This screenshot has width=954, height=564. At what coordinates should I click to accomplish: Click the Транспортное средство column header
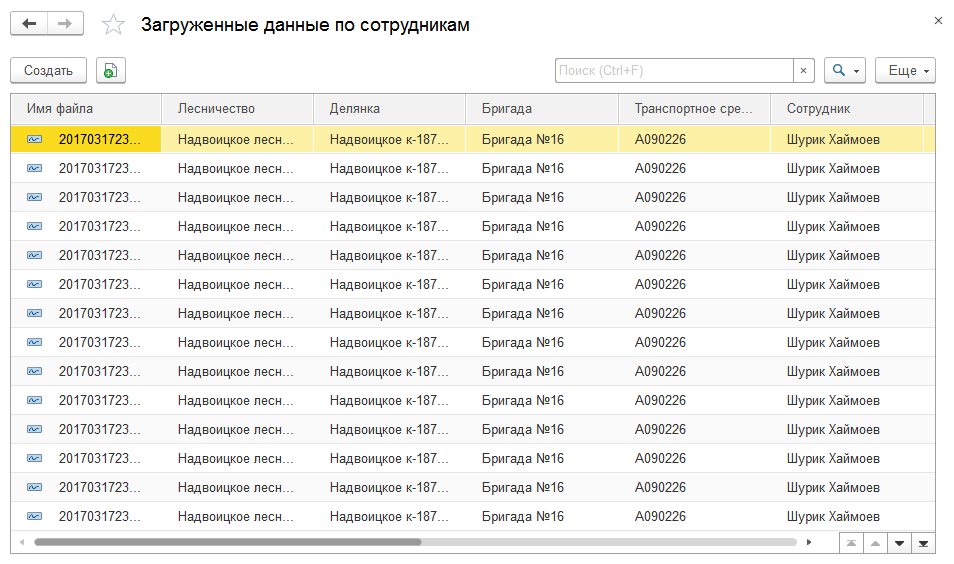(x=694, y=109)
